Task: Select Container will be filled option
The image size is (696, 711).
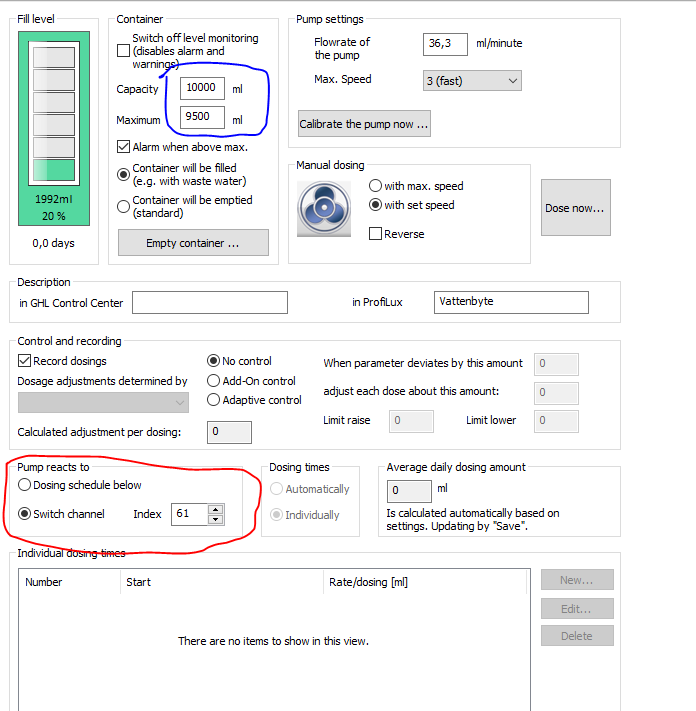Action: (x=123, y=174)
